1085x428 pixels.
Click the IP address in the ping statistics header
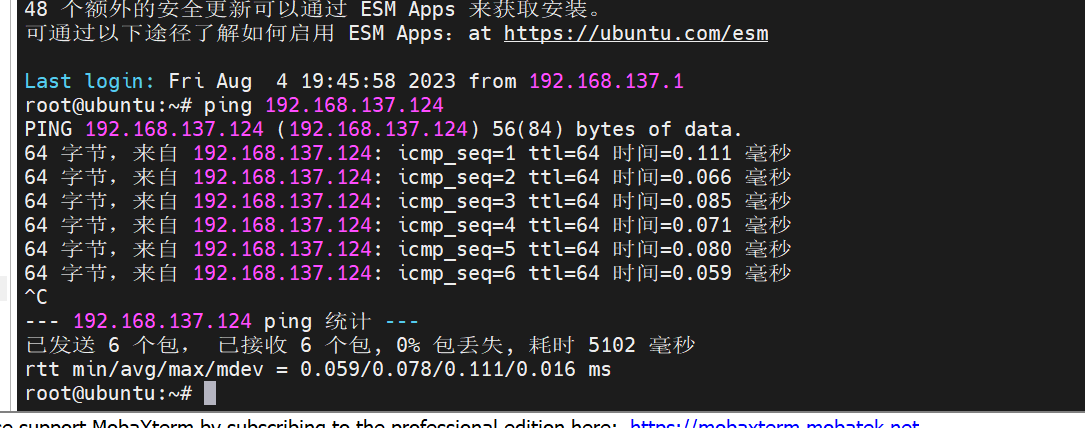coord(162,322)
